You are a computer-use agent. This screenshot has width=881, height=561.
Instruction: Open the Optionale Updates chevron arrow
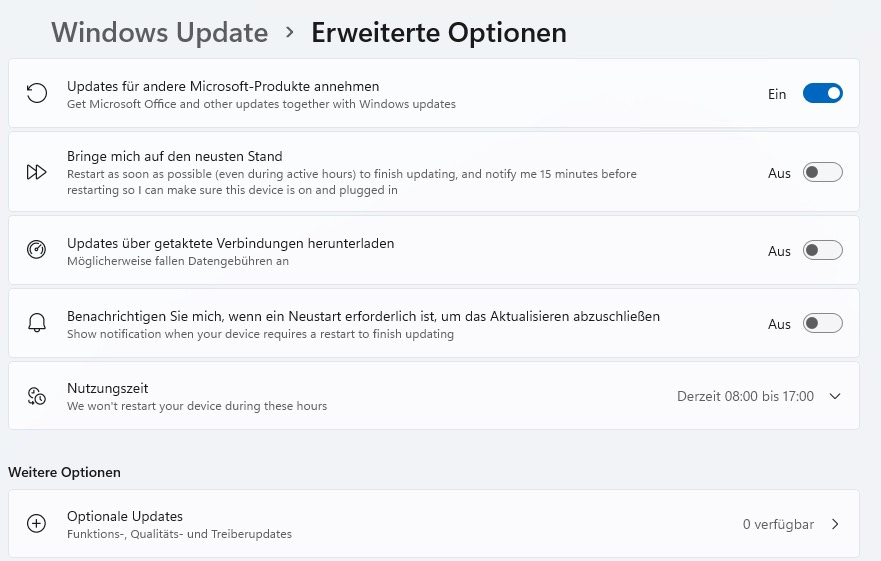pos(835,524)
